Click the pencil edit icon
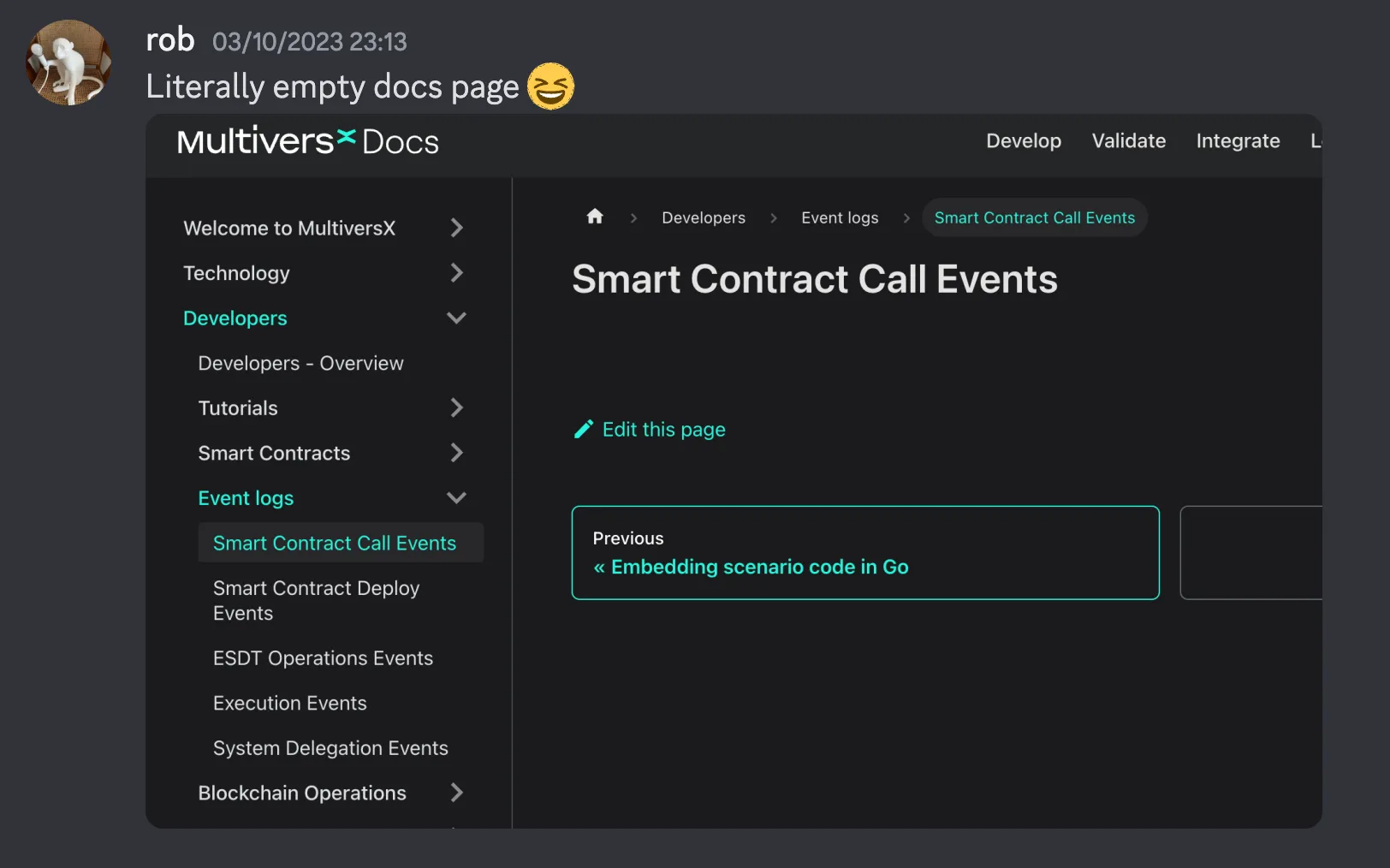The image size is (1390, 868). pos(583,428)
